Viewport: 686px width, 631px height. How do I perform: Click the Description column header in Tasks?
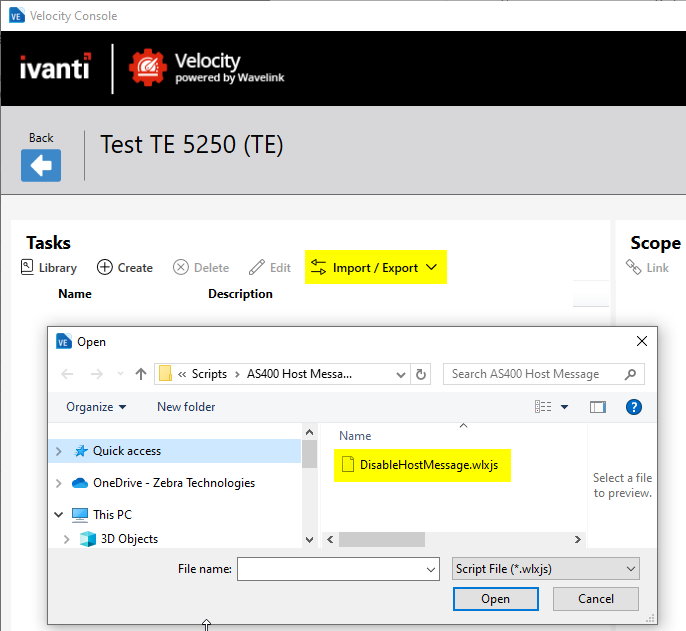pyautogui.click(x=240, y=294)
